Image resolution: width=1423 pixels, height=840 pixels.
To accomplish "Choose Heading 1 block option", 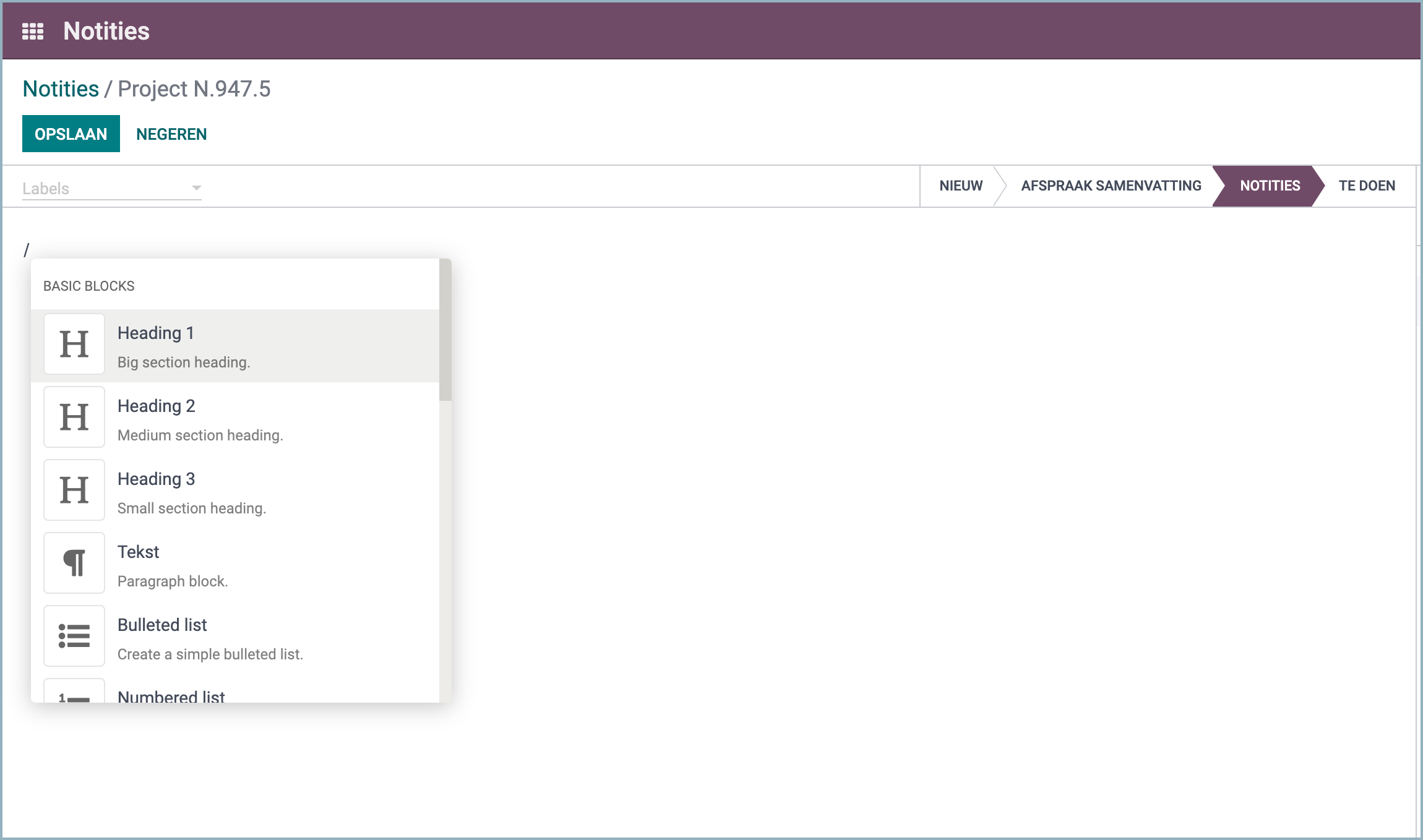I will [235, 346].
